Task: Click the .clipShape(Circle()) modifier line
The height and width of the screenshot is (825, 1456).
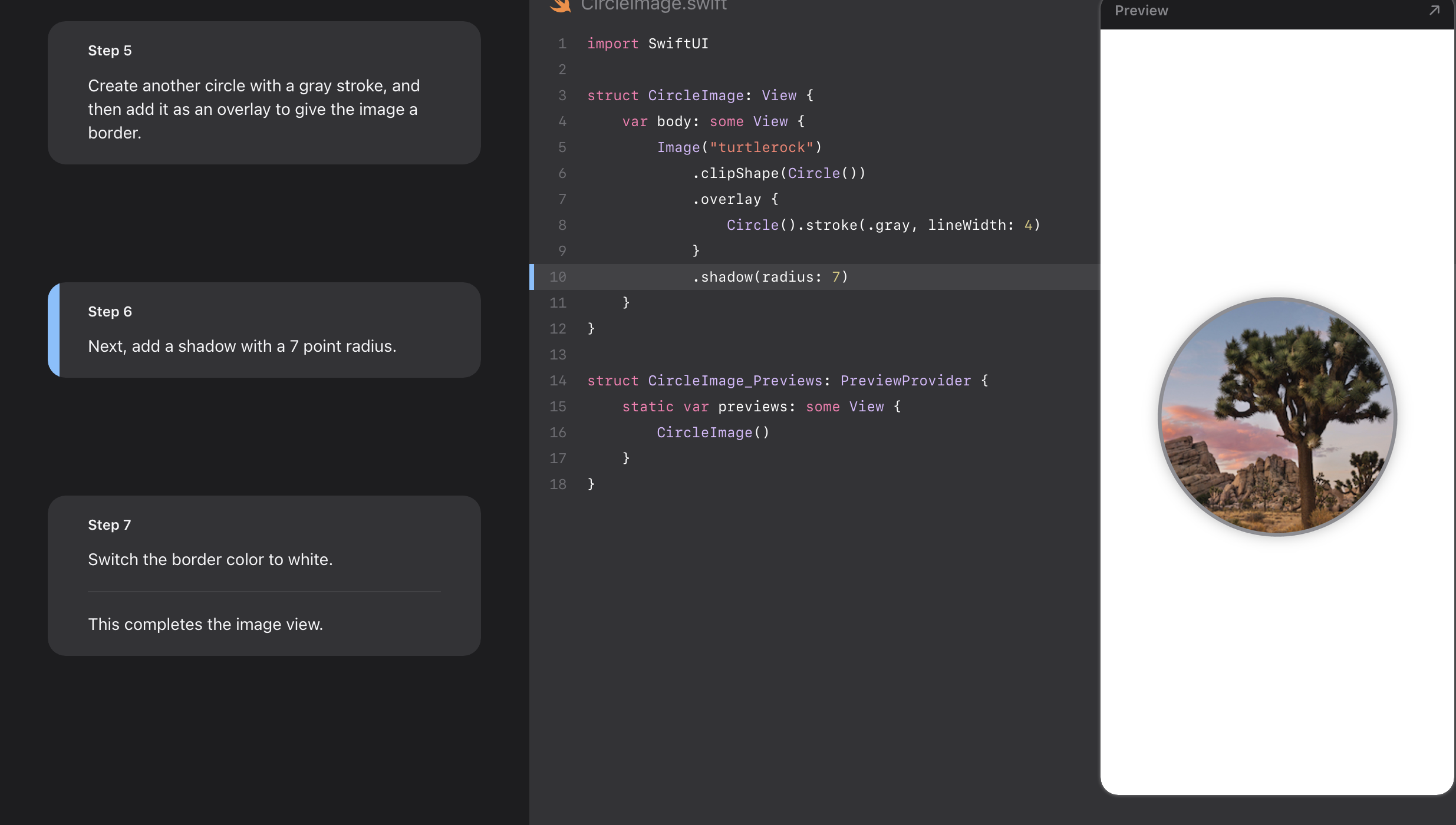Action: pyautogui.click(x=778, y=173)
